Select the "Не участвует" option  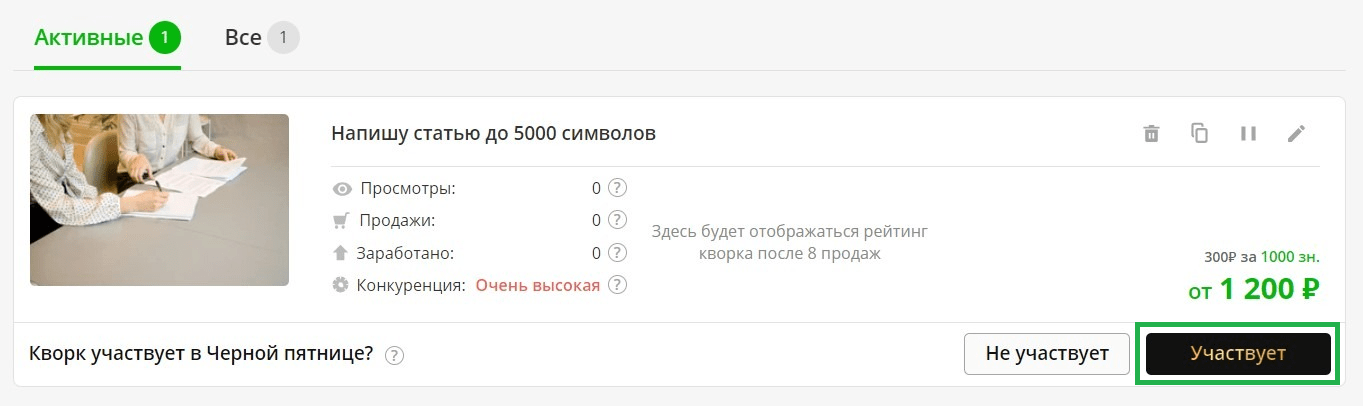point(1046,354)
